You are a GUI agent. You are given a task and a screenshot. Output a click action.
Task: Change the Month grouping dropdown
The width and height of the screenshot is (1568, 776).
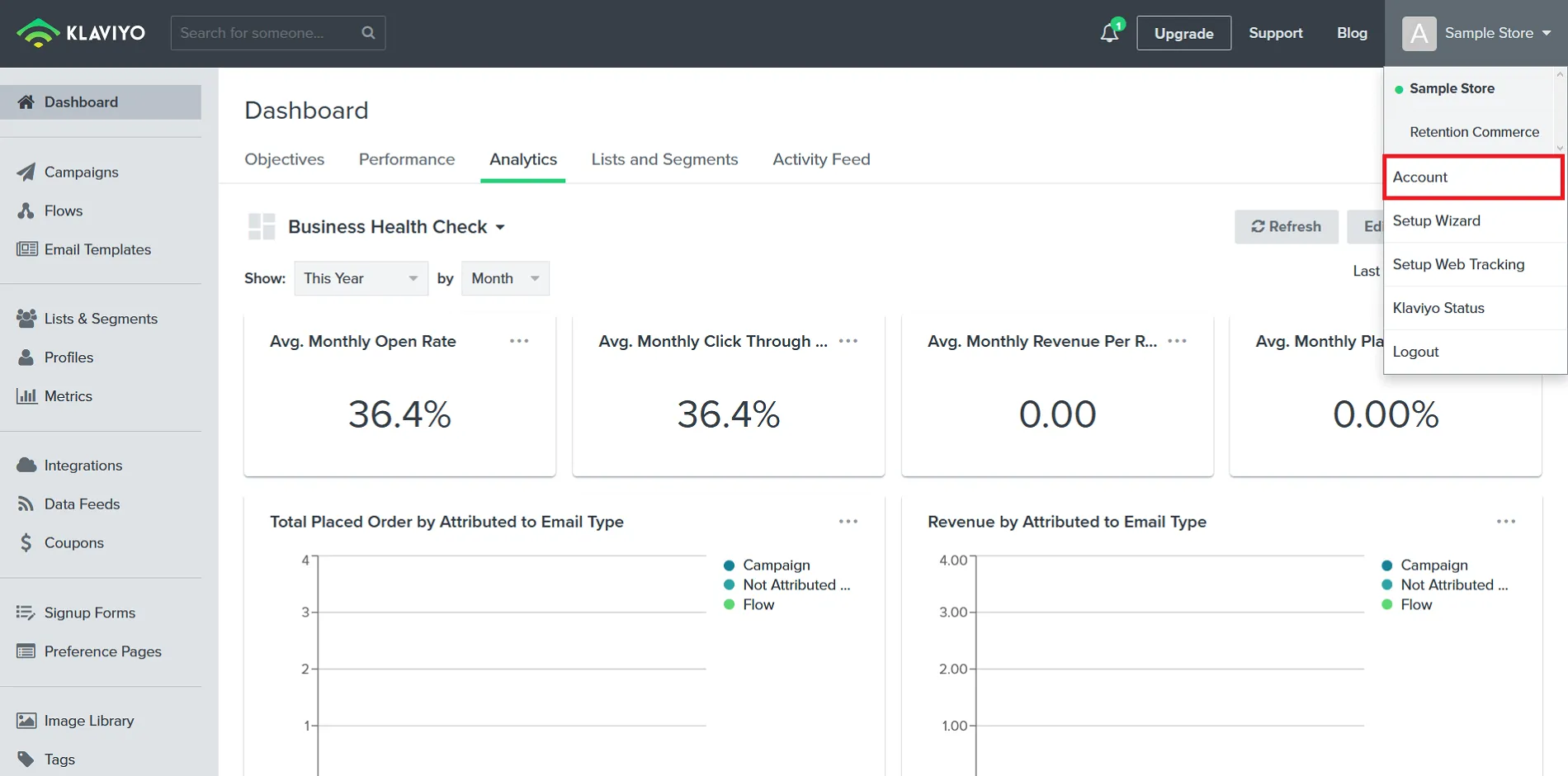click(505, 278)
